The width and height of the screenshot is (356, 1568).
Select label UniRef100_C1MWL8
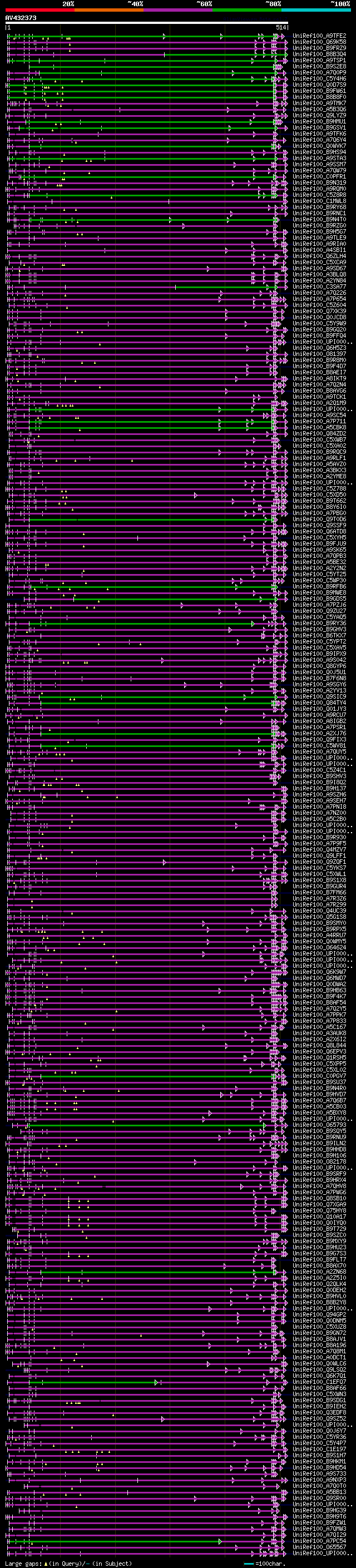(x=319, y=201)
